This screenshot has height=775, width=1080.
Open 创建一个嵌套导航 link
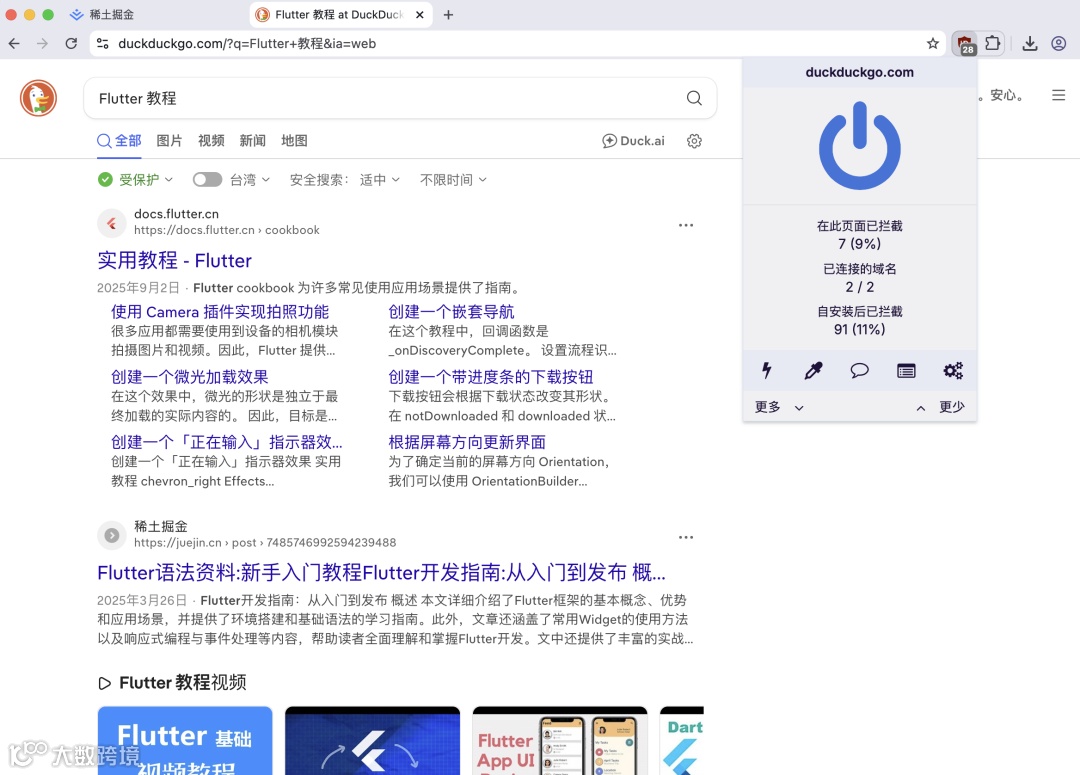coord(451,311)
